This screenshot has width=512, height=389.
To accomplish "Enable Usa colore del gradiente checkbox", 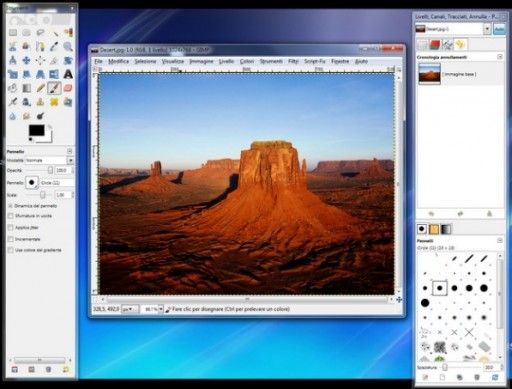I will [x=10, y=250].
